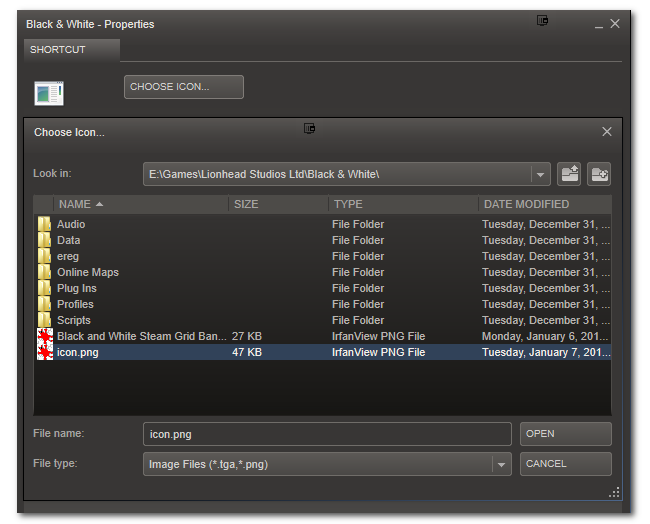Select the icon.png file name
650x524 pixels.
coord(78,352)
